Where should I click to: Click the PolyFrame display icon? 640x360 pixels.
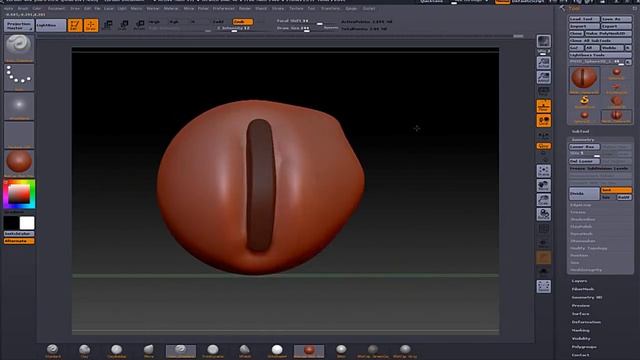click(543, 229)
